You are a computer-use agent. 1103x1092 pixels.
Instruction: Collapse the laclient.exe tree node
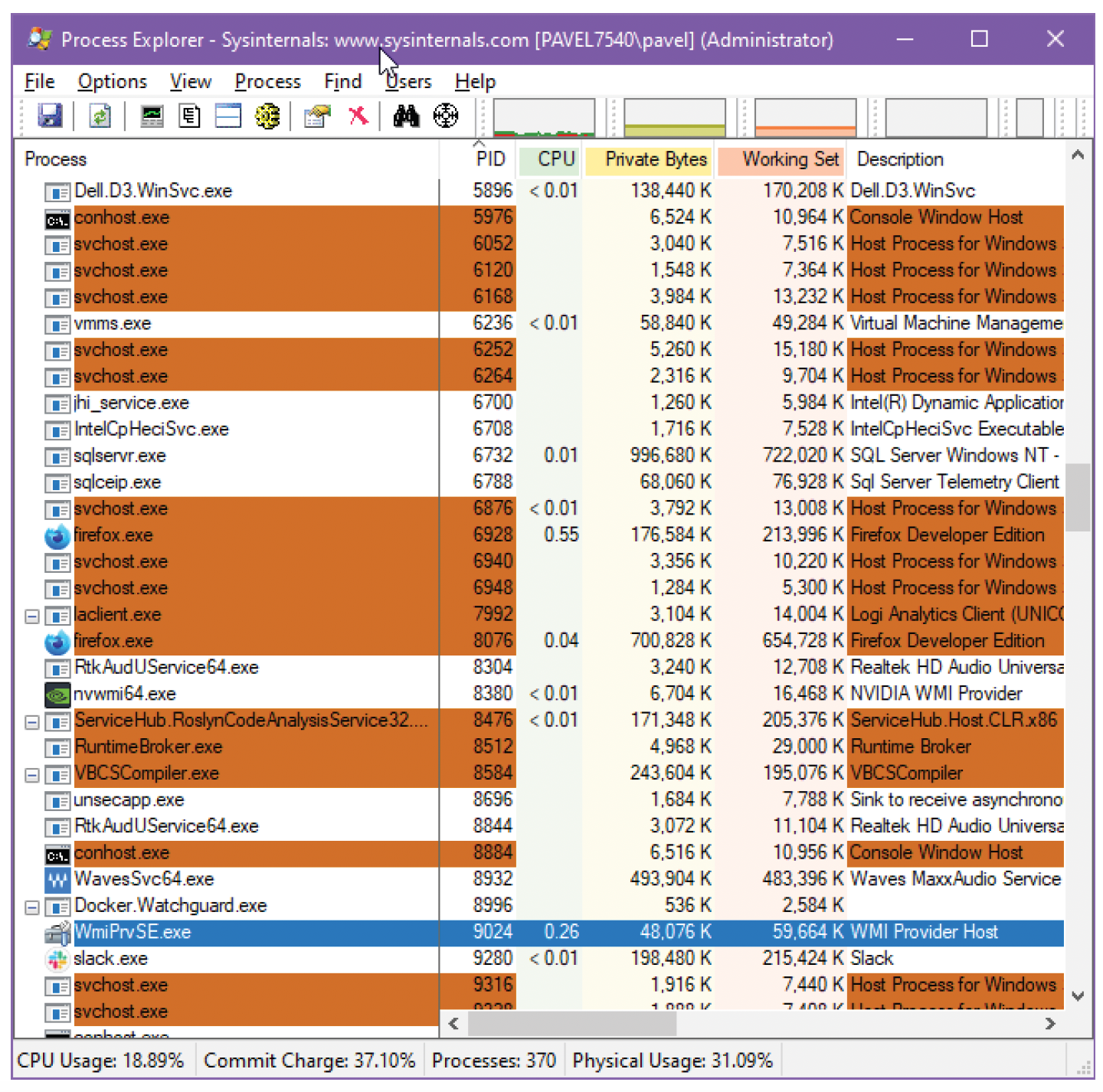(x=32, y=616)
